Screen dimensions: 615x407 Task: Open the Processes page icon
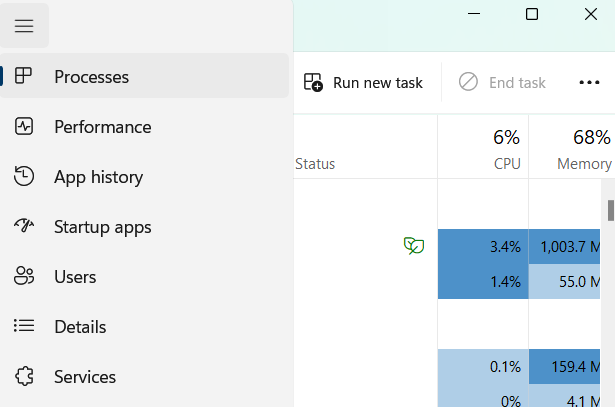(24, 76)
